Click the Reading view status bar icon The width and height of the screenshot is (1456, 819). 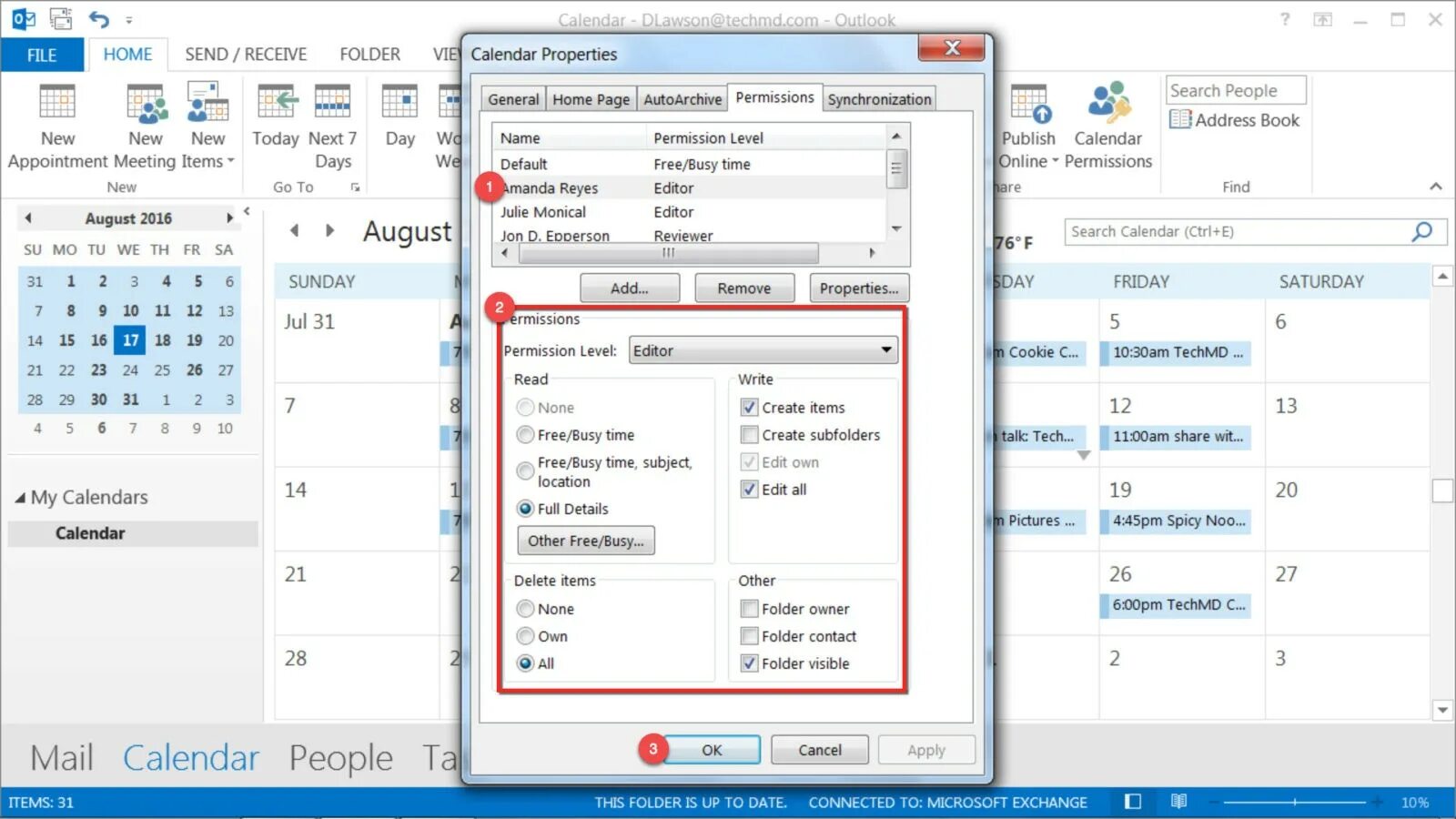point(1178,802)
